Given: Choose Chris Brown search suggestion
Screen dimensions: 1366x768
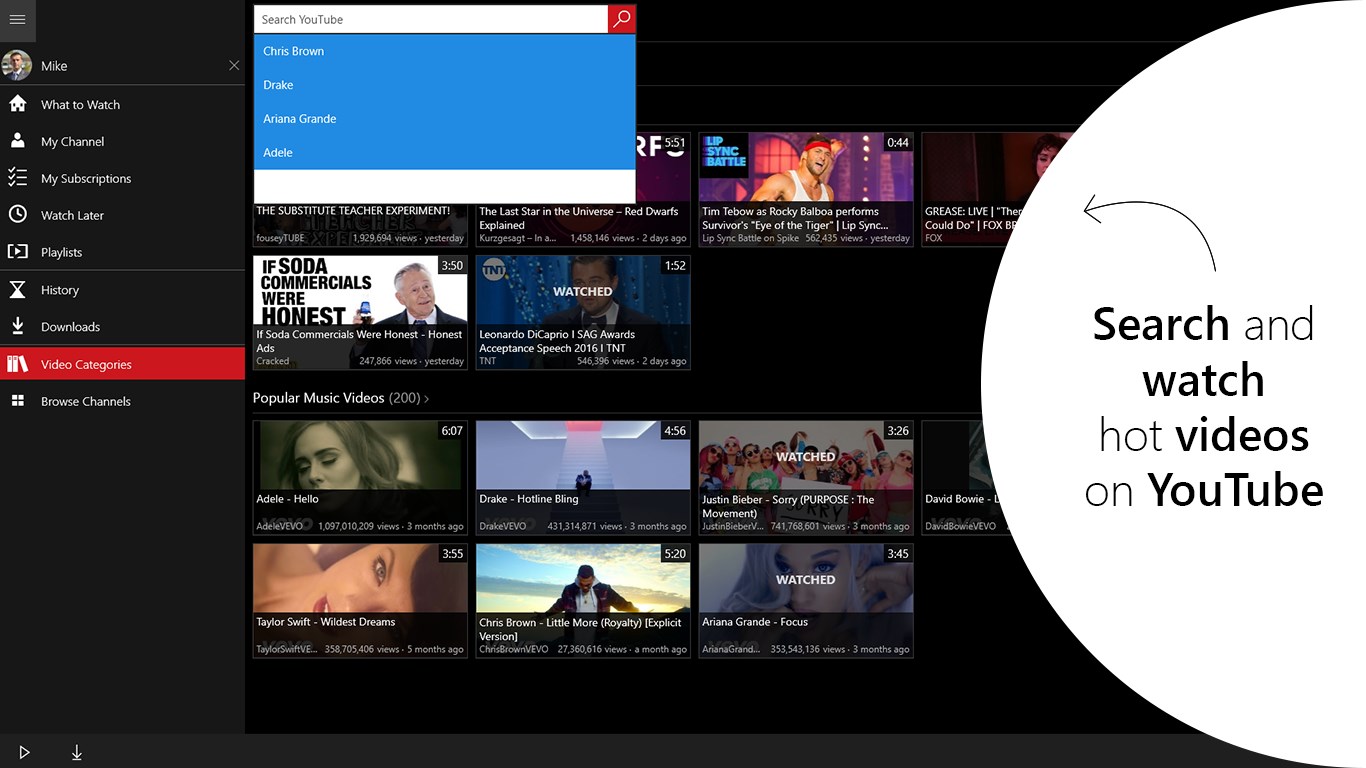Looking at the screenshot, I should (x=445, y=51).
